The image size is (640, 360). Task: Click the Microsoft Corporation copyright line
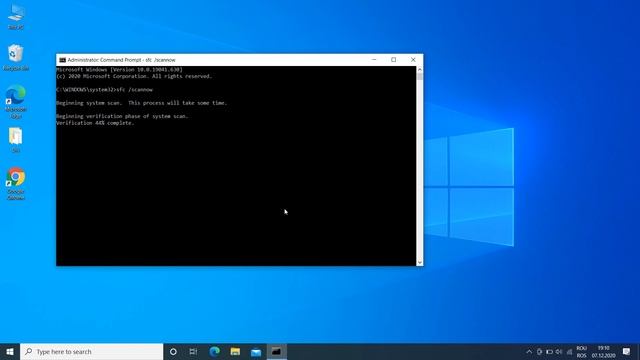134,76
